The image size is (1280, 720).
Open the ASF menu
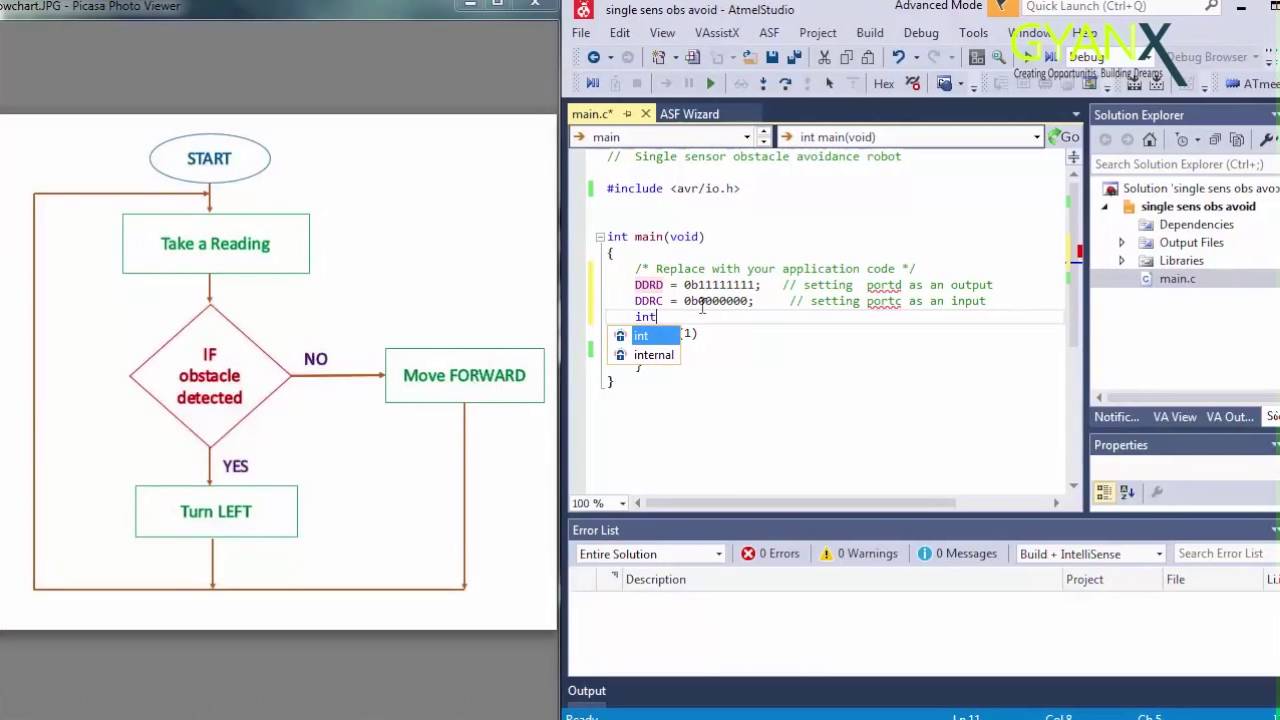pyautogui.click(x=769, y=33)
